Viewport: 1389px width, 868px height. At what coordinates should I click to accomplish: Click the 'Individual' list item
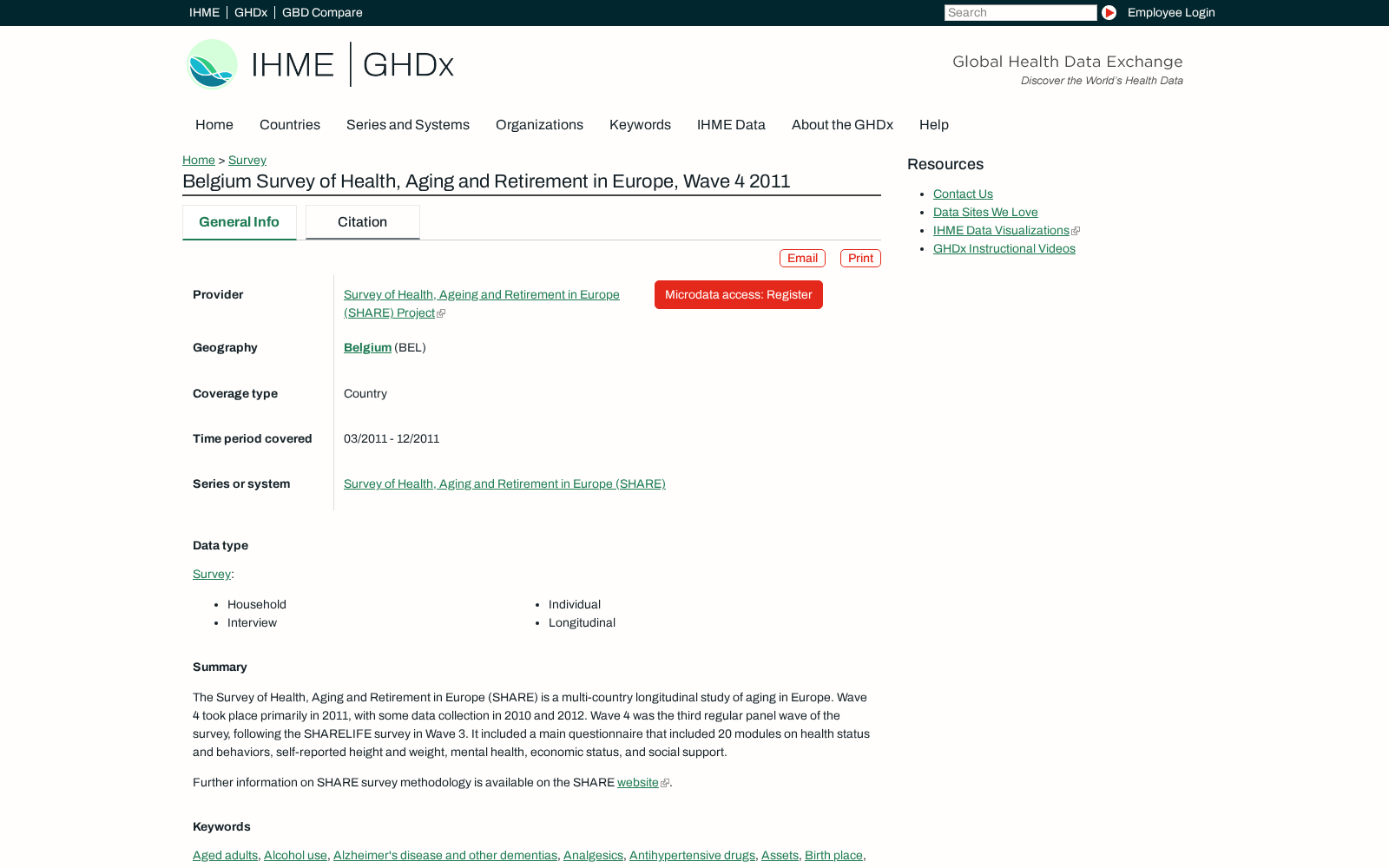click(575, 605)
